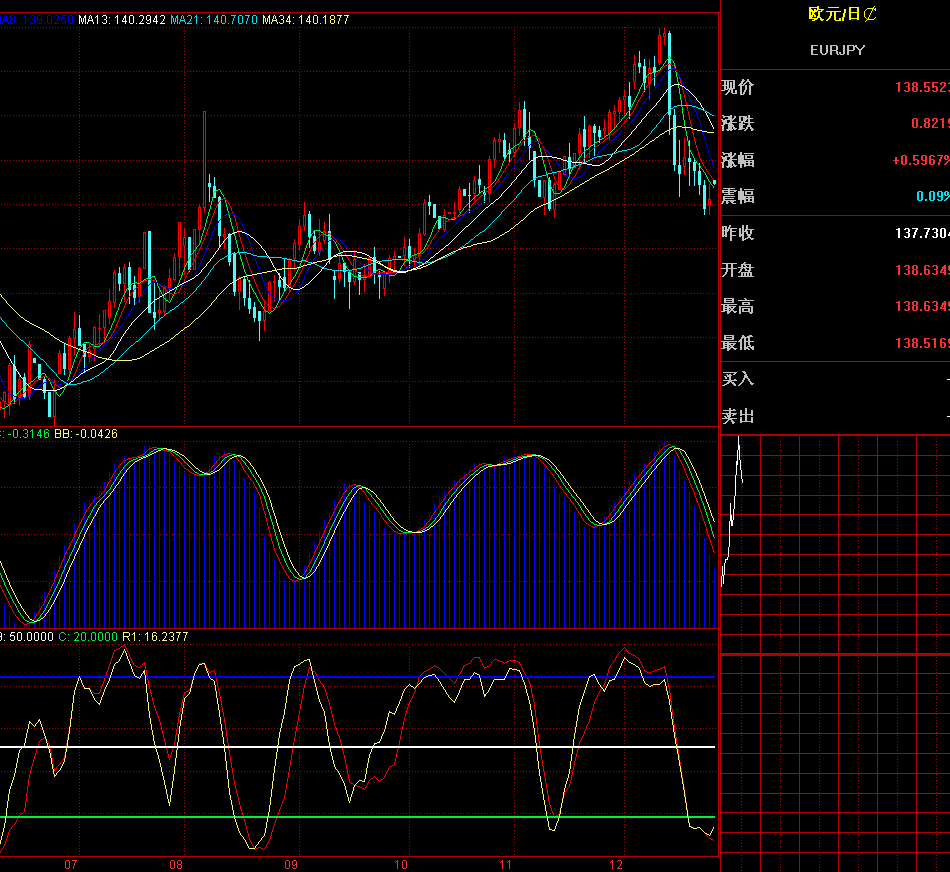This screenshot has width=950, height=872.
Task: Click the -0.3146 indicator value
Action: 28,434
